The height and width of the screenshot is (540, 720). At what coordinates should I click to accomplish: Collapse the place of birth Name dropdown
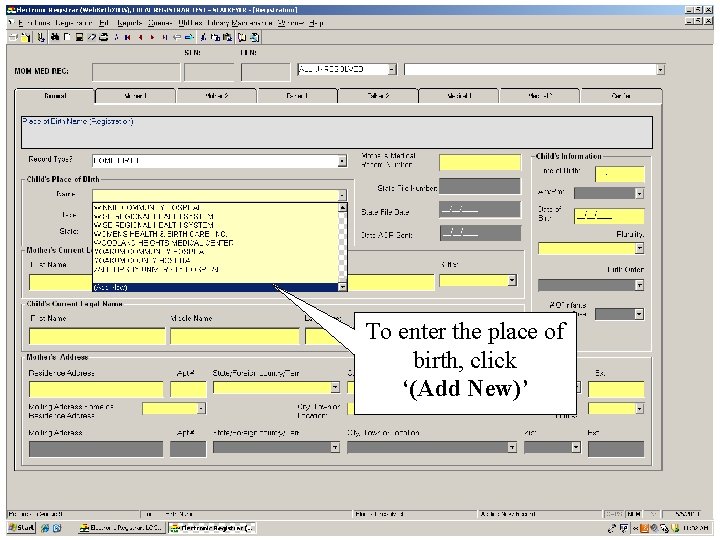[x=342, y=195]
